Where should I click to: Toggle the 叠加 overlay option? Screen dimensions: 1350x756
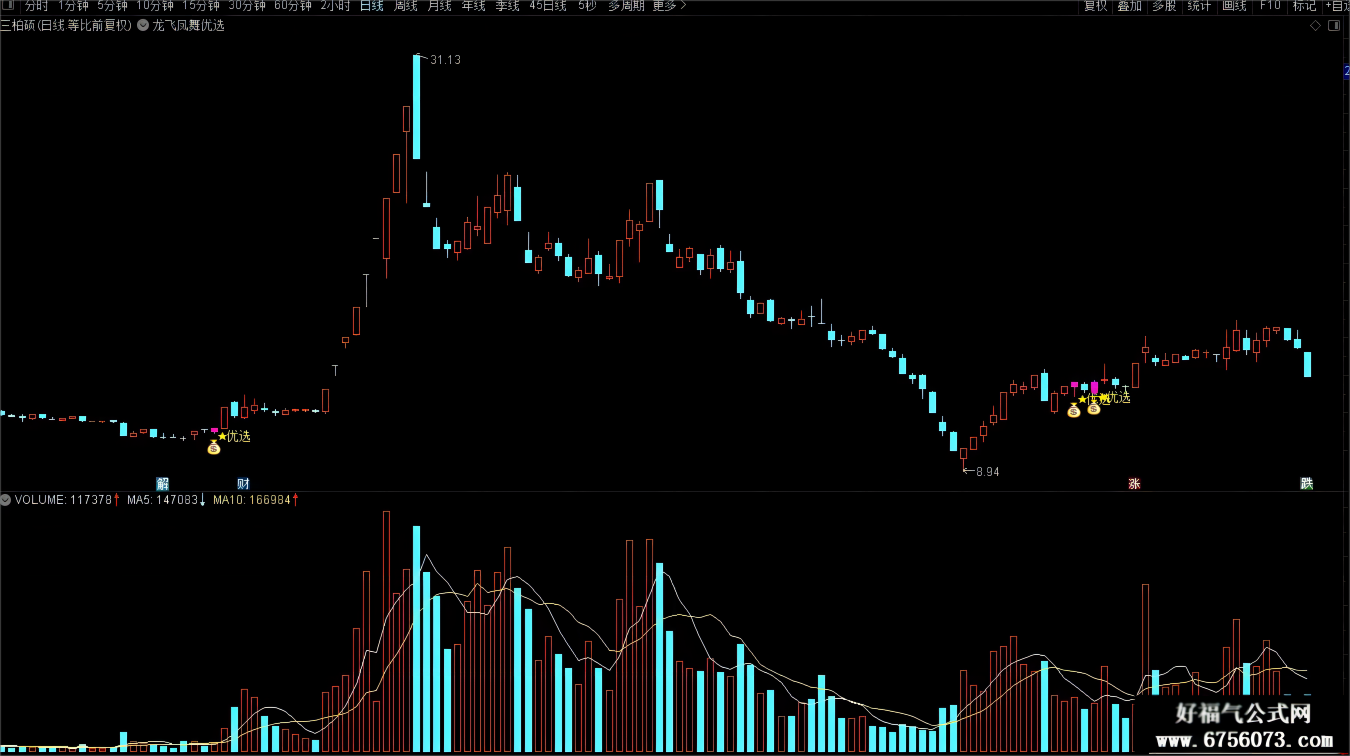click(x=1129, y=6)
